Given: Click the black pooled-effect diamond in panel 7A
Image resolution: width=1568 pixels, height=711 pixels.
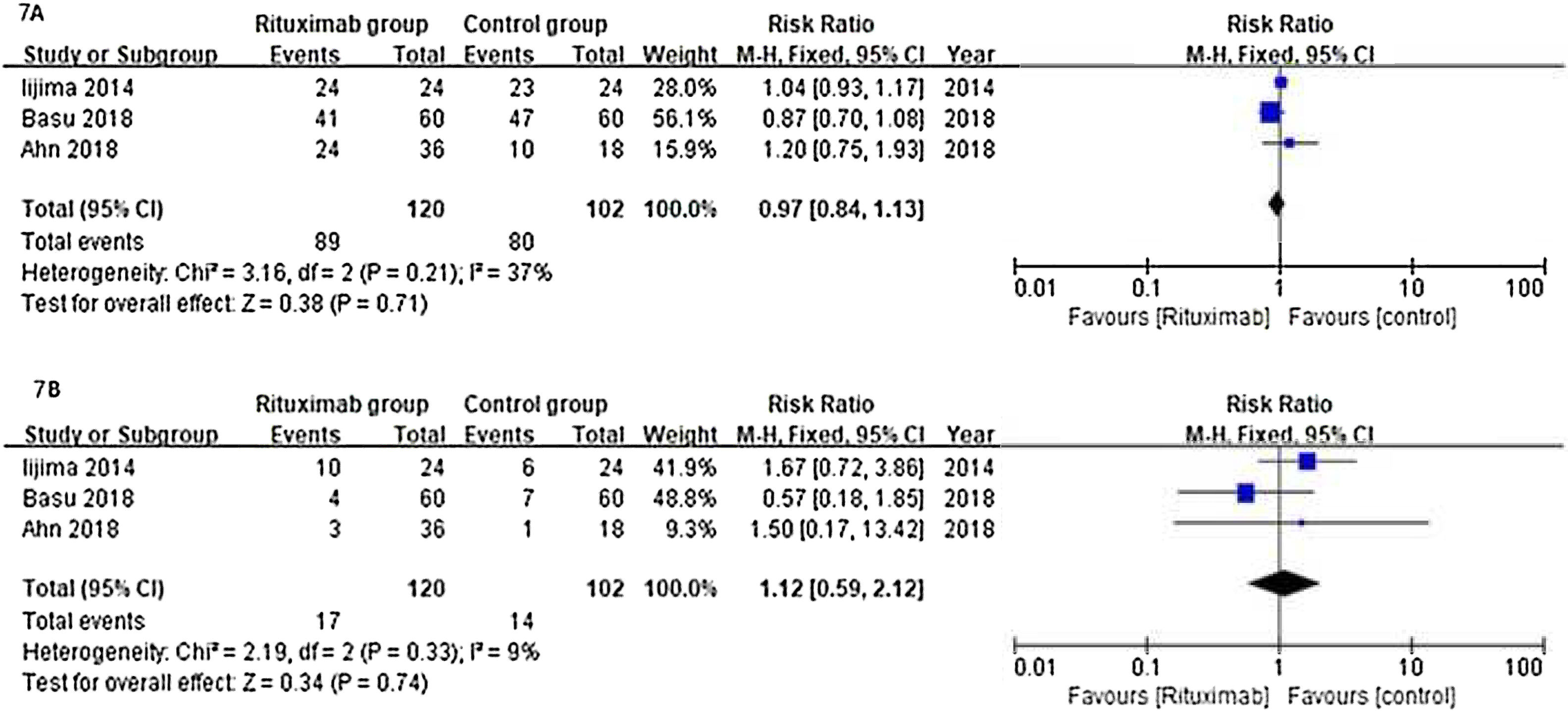Looking at the screenshot, I should pyautogui.click(x=1277, y=204).
